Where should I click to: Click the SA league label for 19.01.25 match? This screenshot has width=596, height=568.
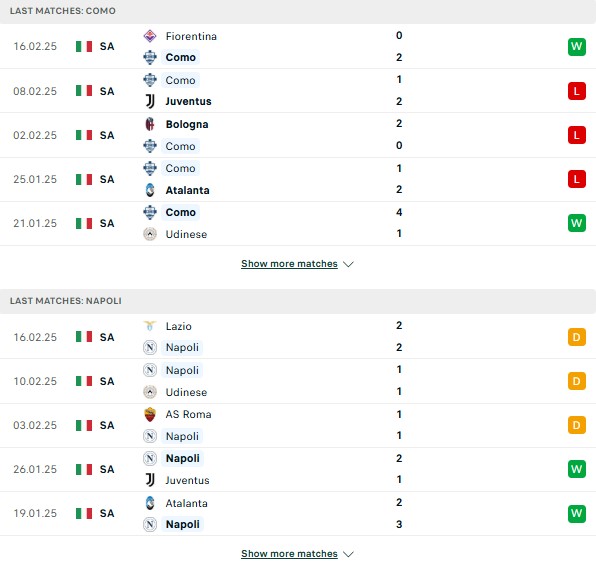click(107, 513)
